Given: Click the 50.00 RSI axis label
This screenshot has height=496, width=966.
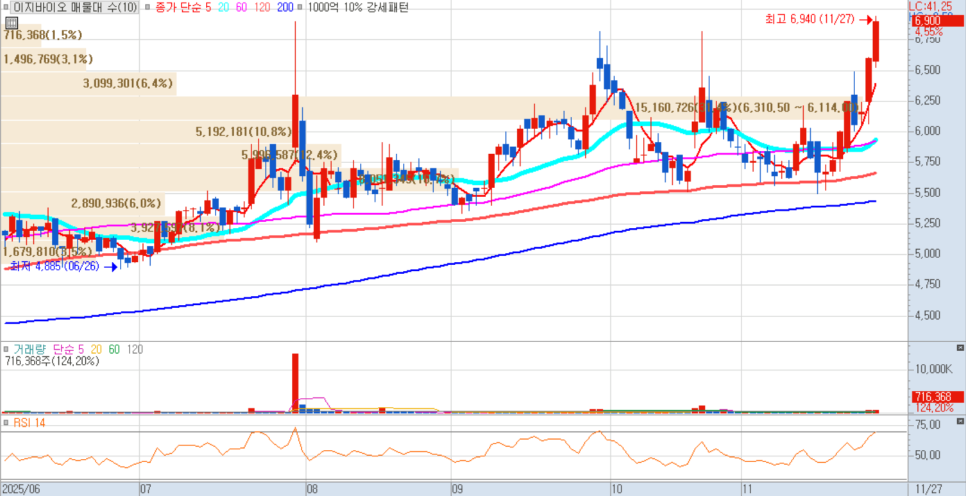Looking at the screenshot, I should pos(927,455).
